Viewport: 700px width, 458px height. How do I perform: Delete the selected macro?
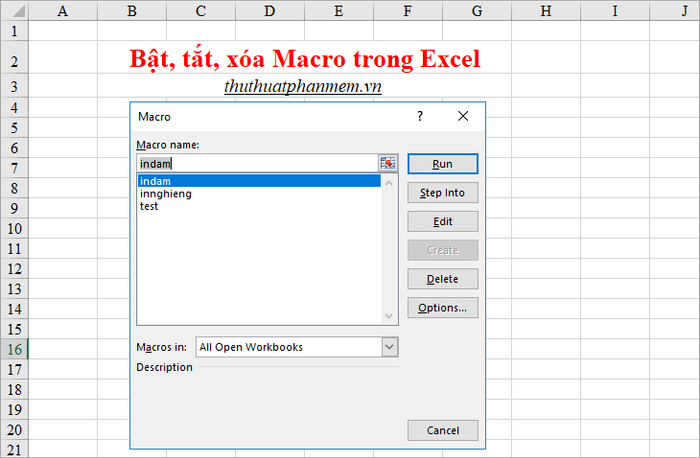coord(442,279)
